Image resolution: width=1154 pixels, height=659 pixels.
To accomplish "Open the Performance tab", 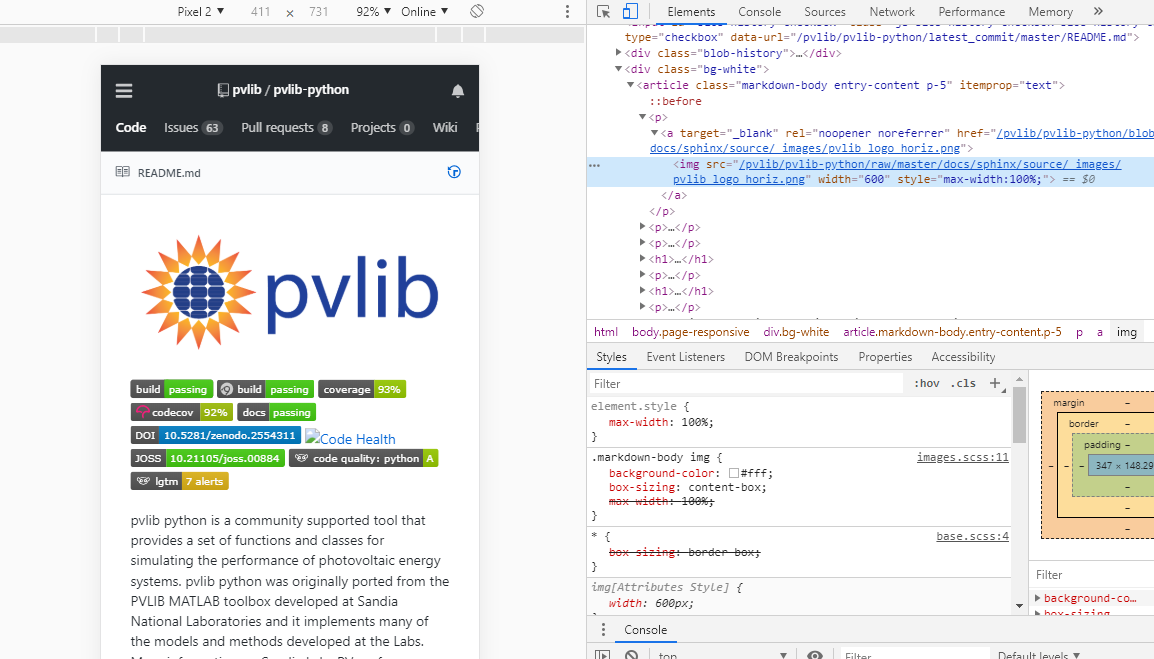I will tap(971, 12).
